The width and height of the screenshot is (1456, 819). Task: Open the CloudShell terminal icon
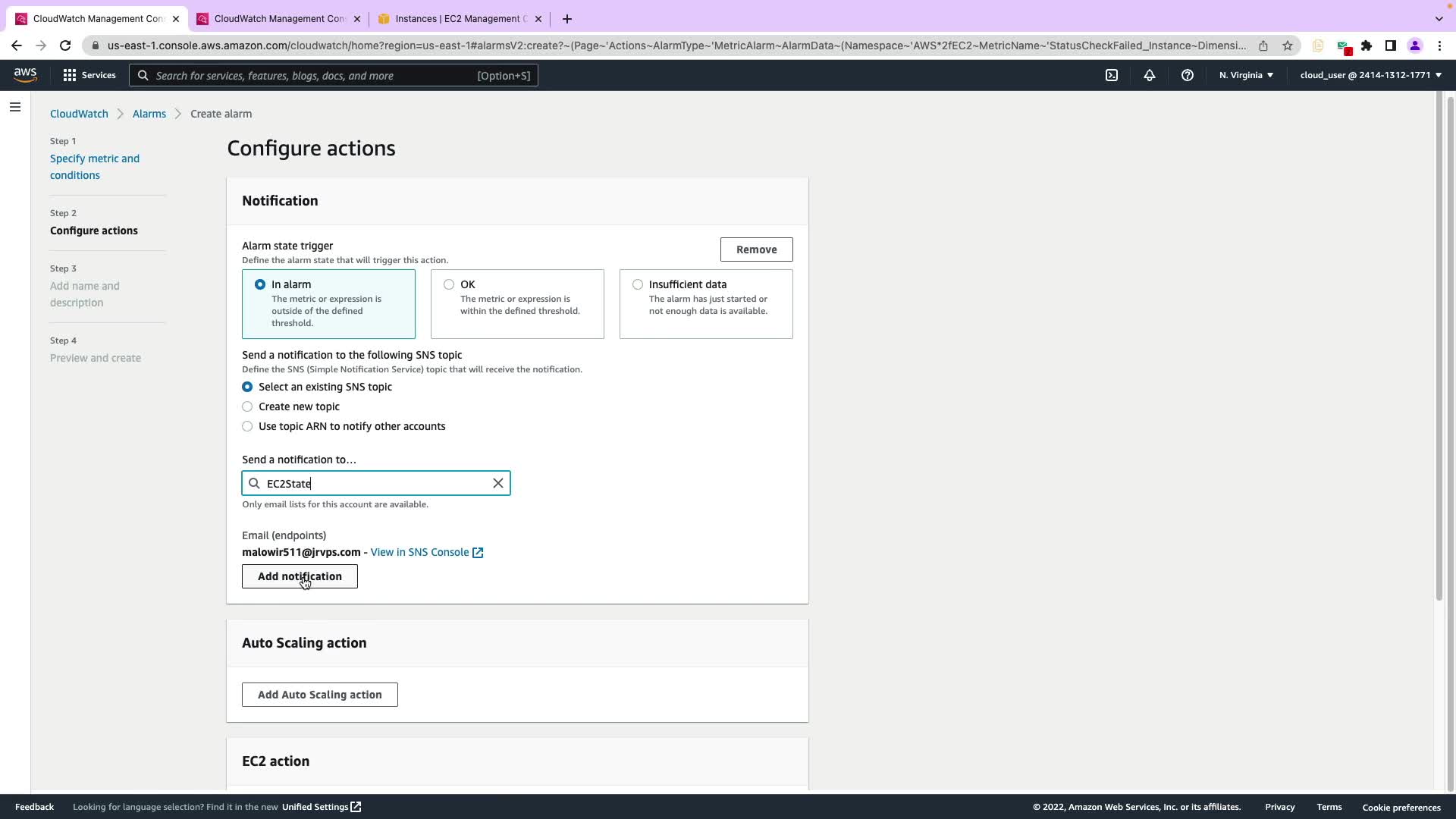point(1111,75)
